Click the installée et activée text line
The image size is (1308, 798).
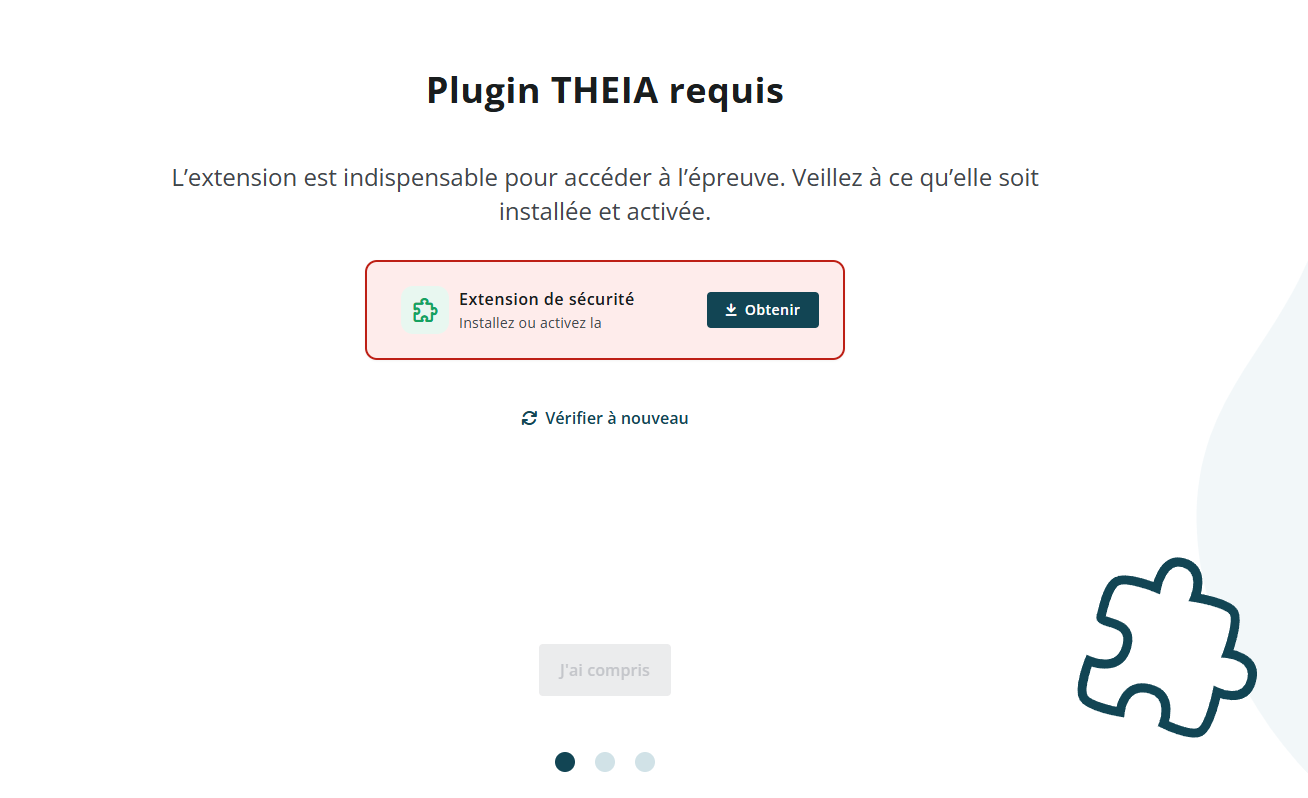point(605,212)
